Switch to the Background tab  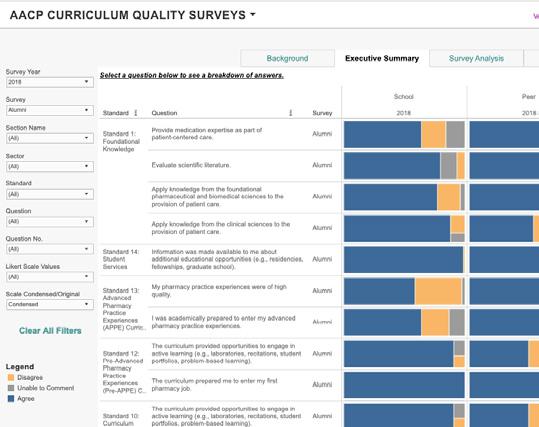(287, 58)
